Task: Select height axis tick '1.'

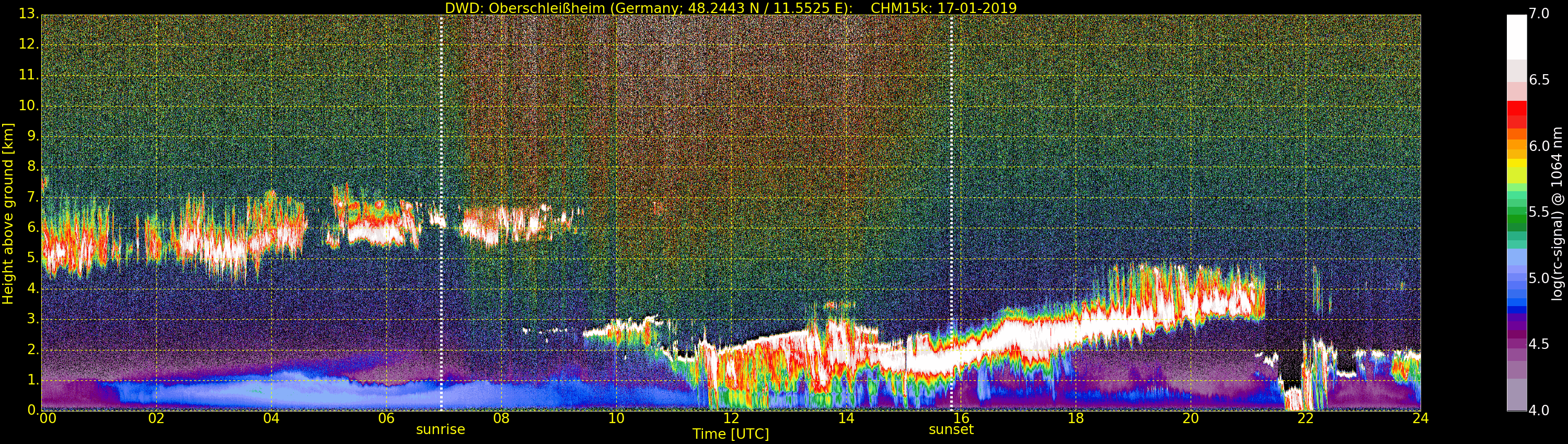Action: click(33, 380)
